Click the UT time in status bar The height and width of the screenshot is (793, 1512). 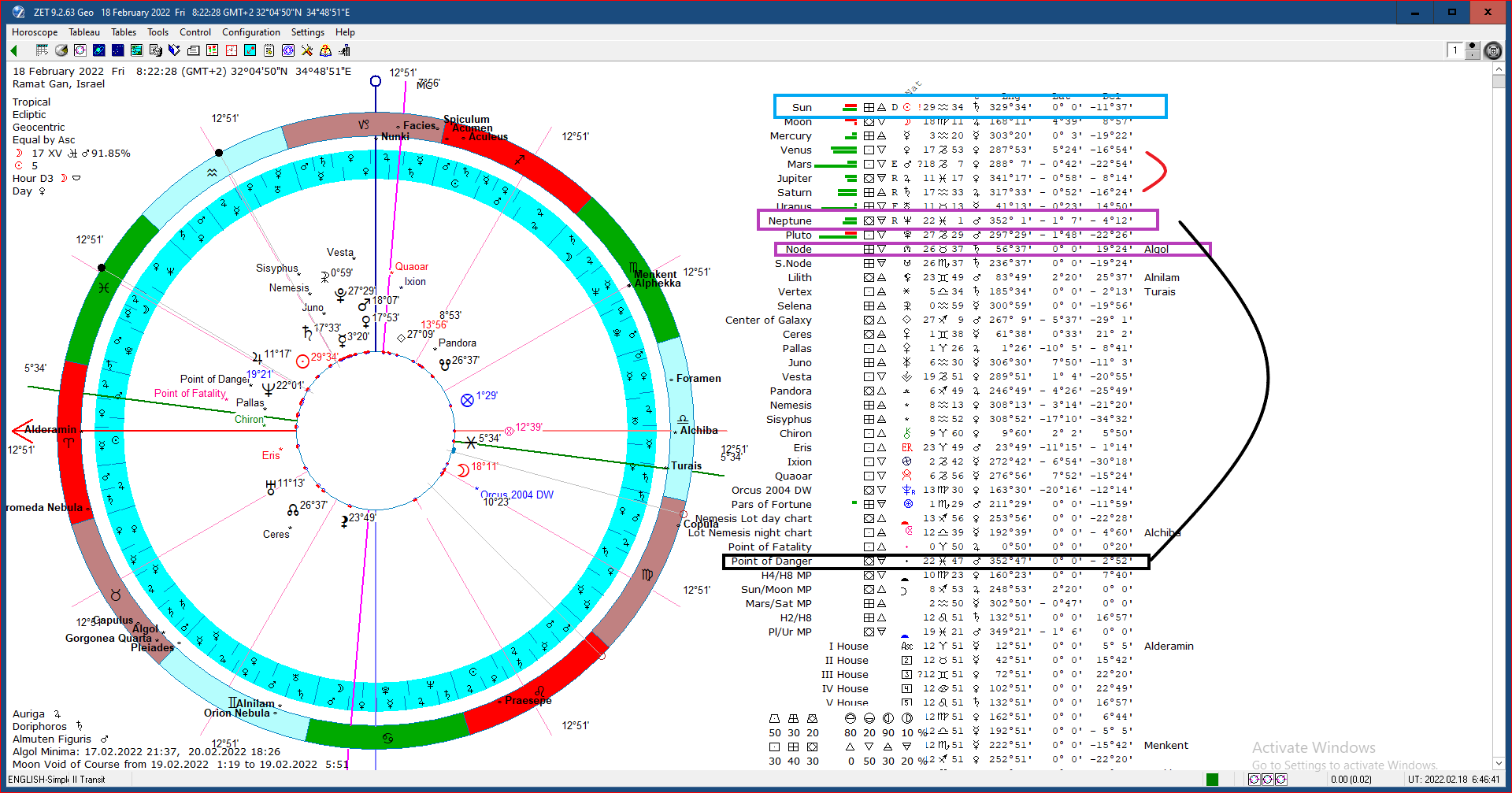coord(1454,780)
